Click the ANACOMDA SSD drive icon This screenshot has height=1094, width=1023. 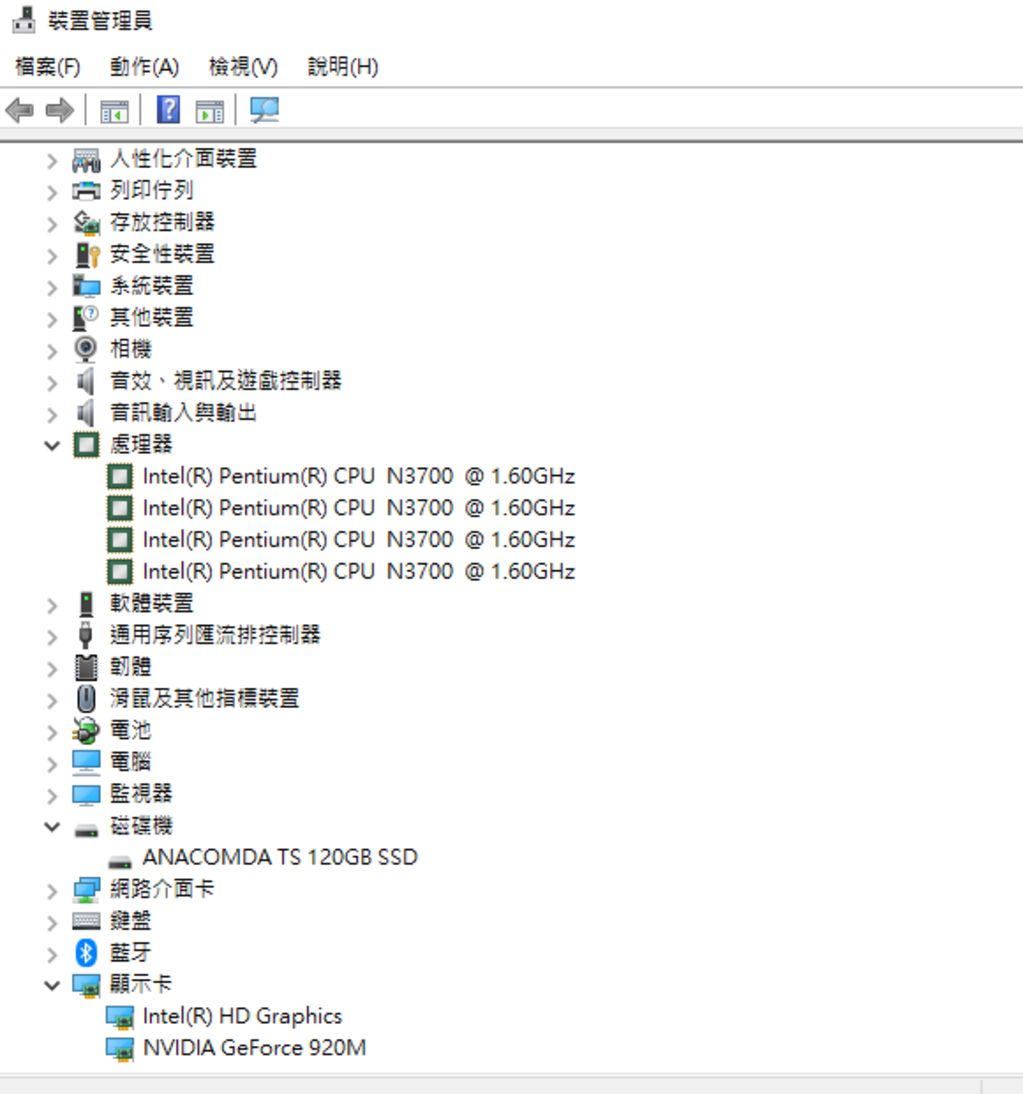point(119,862)
